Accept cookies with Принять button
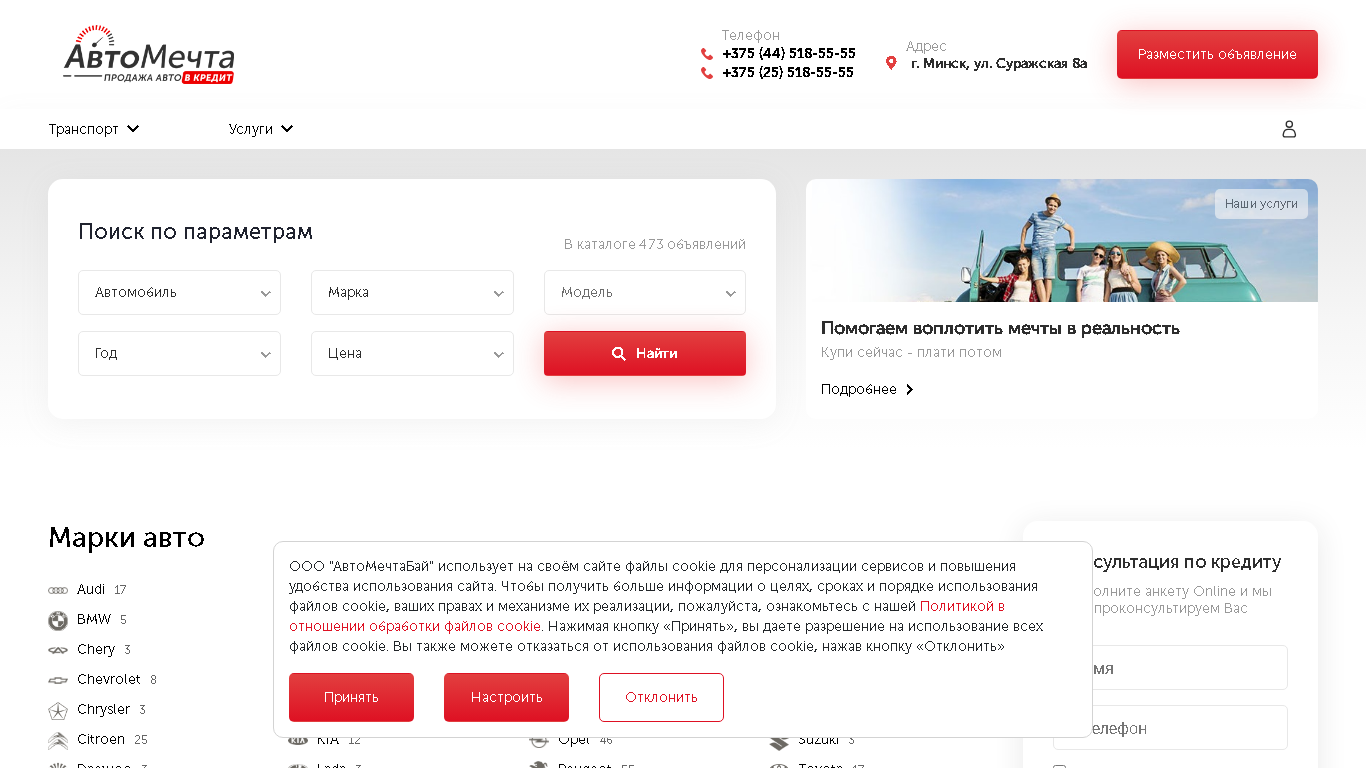The width and height of the screenshot is (1366, 768). 351,697
